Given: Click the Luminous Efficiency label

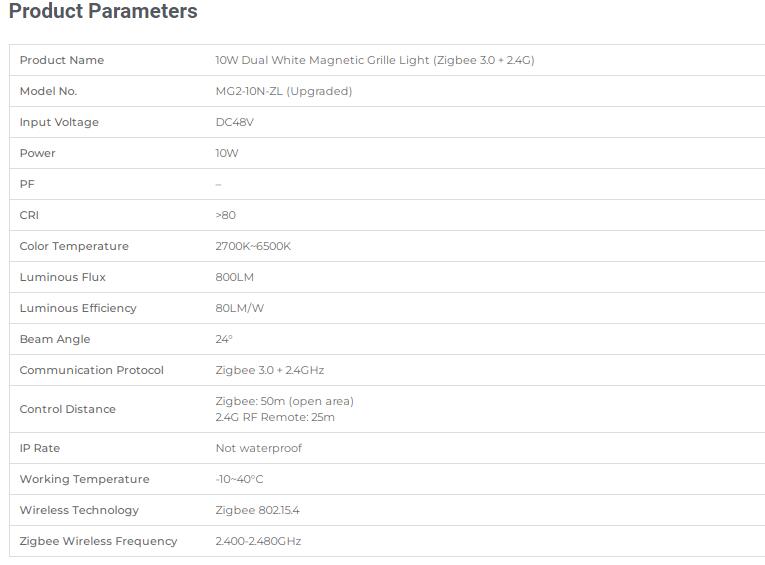Looking at the screenshot, I should coord(78,308).
